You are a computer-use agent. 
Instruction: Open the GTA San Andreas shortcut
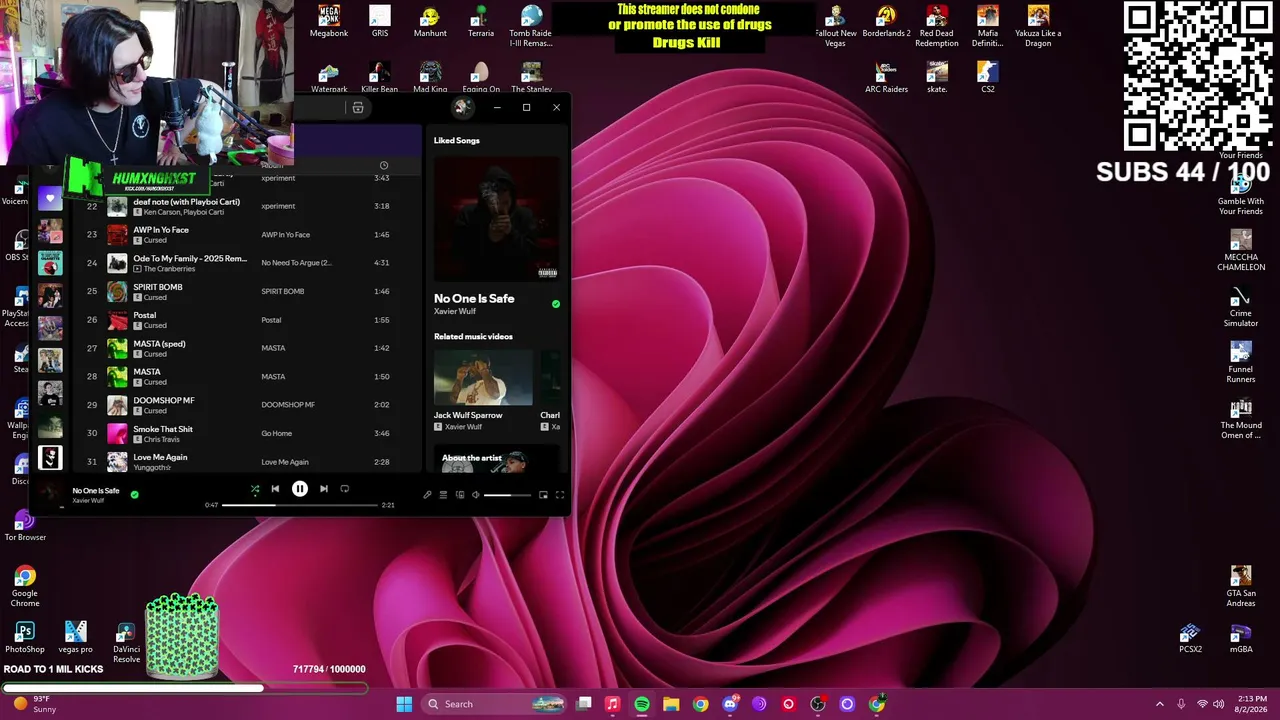tap(1240, 586)
